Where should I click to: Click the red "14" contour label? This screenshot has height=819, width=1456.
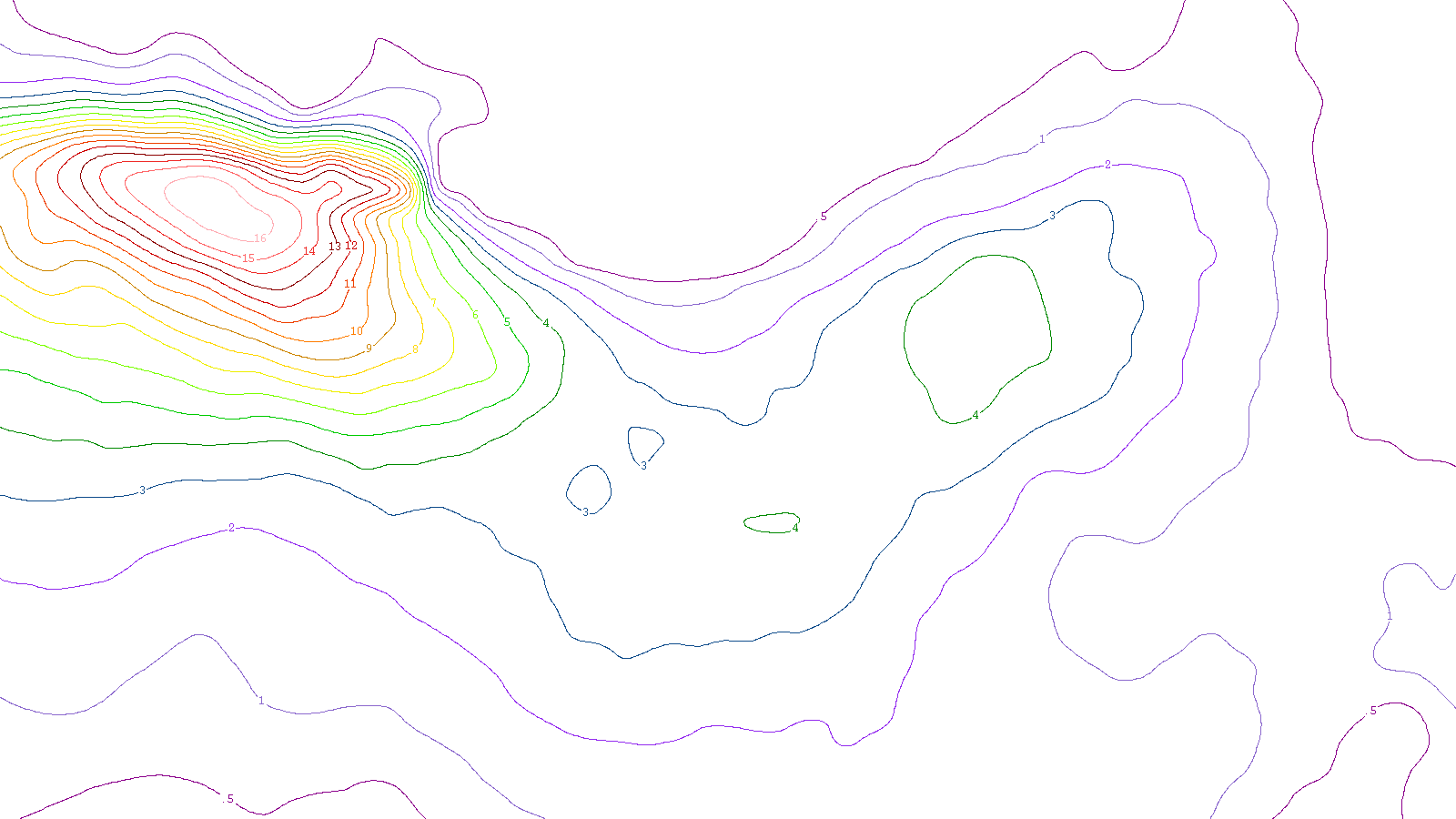(x=309, y=251)
